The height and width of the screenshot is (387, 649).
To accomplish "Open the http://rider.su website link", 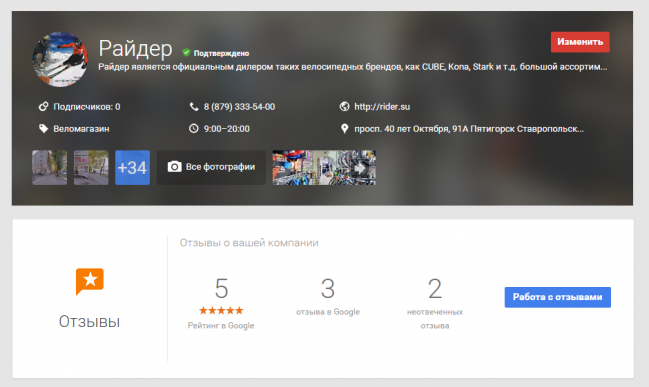I will click(382, 107).
